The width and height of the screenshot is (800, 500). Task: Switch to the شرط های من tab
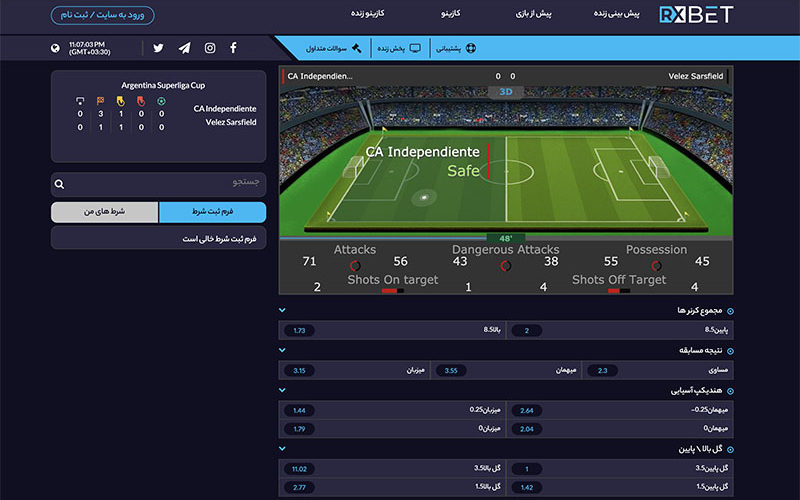104,212
